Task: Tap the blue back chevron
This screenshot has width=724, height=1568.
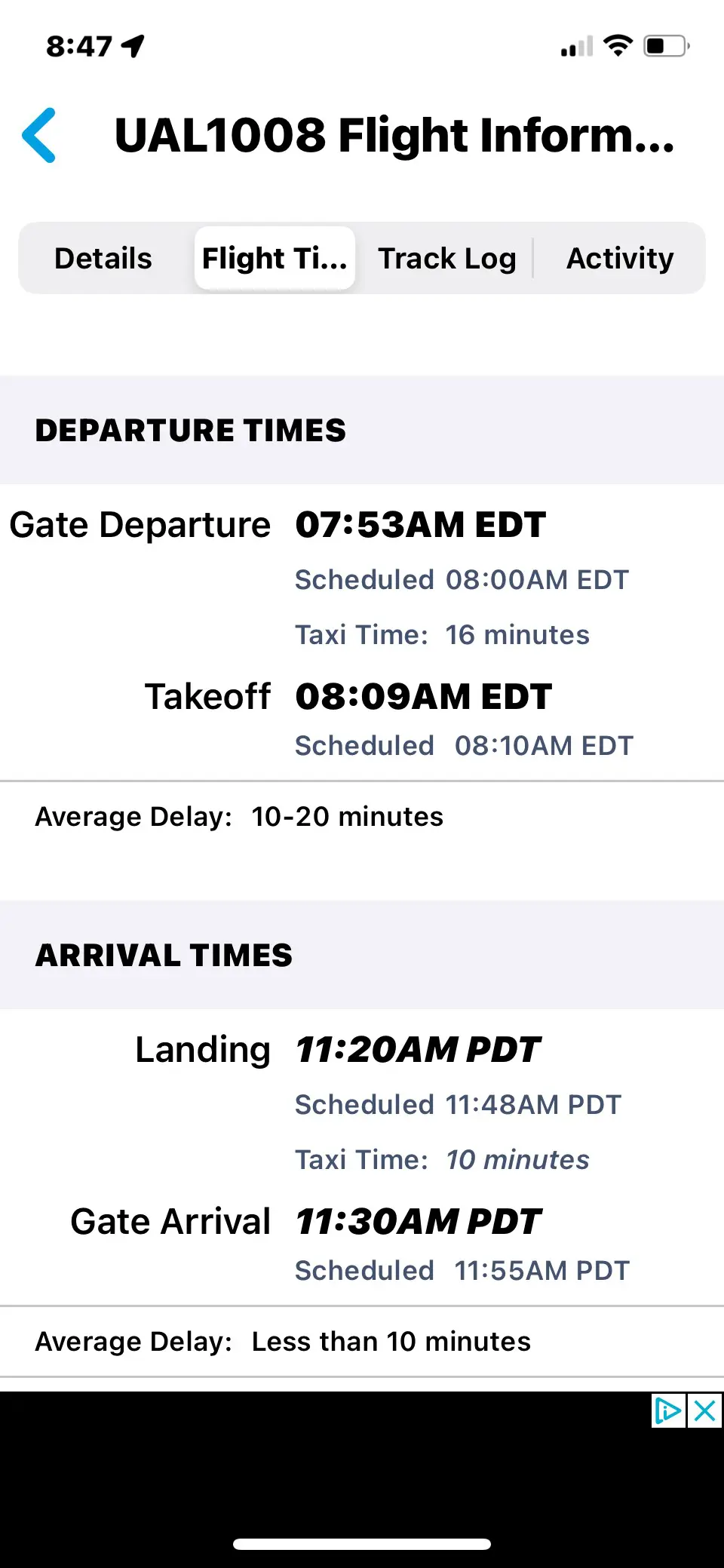Action: pos(39,136)
